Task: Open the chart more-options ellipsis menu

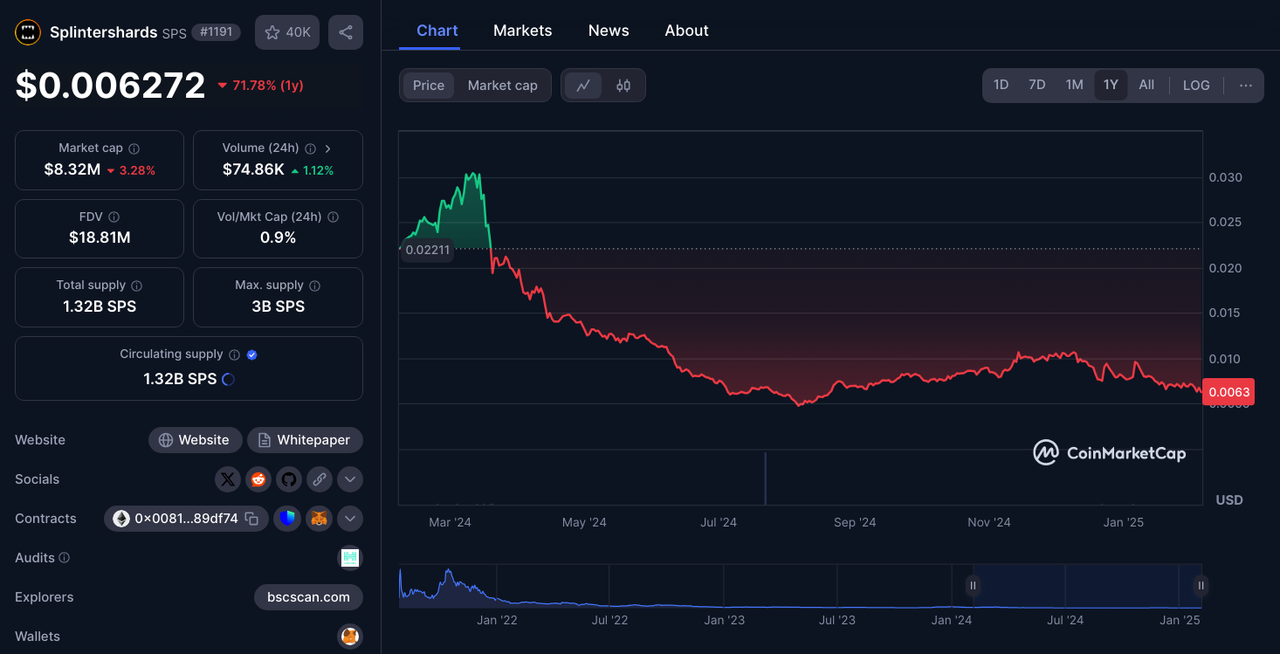Action: [x=1246, y=85]
